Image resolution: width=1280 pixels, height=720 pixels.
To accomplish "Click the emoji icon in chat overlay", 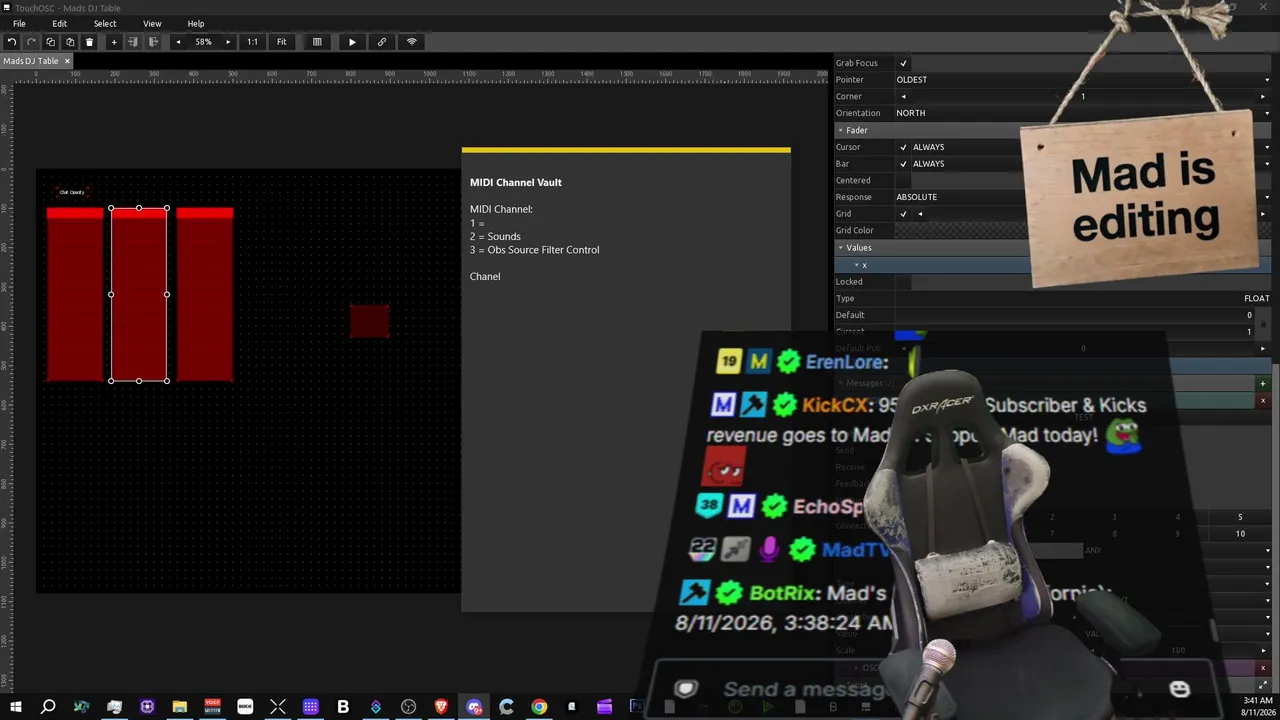I will tap(1179, 689).
